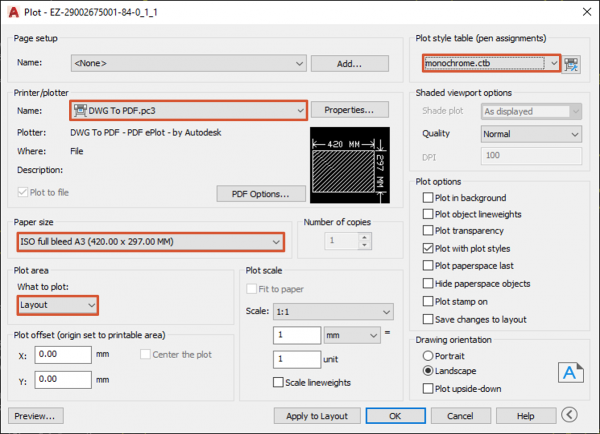Open the Scale 1:1 dropdown

click(333, 312)
